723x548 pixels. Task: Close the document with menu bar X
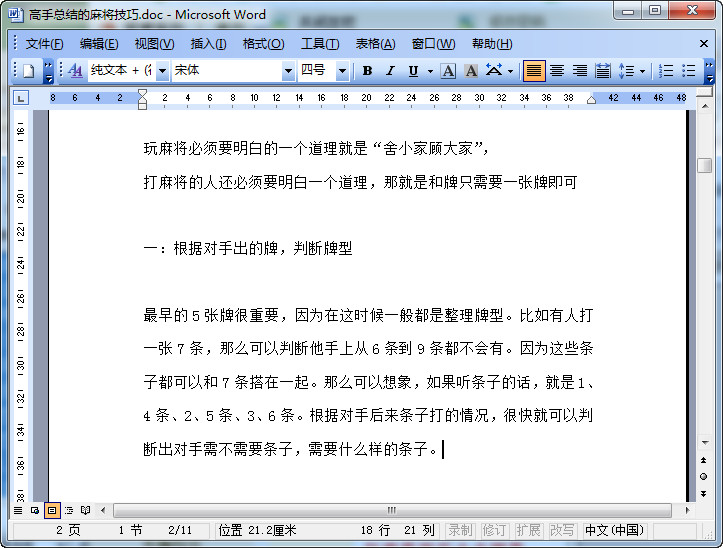pos(704,44)
